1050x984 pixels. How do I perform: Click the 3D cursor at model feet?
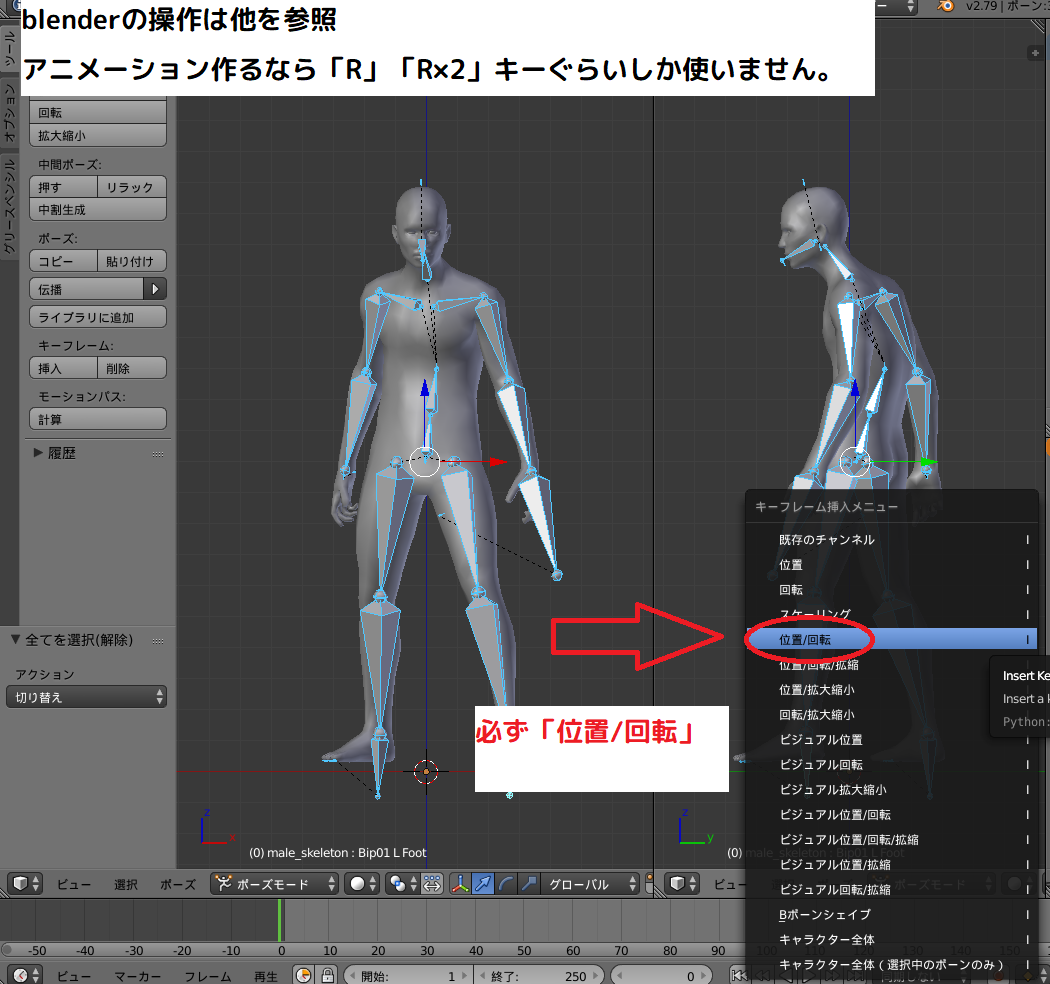coord(426,772)
